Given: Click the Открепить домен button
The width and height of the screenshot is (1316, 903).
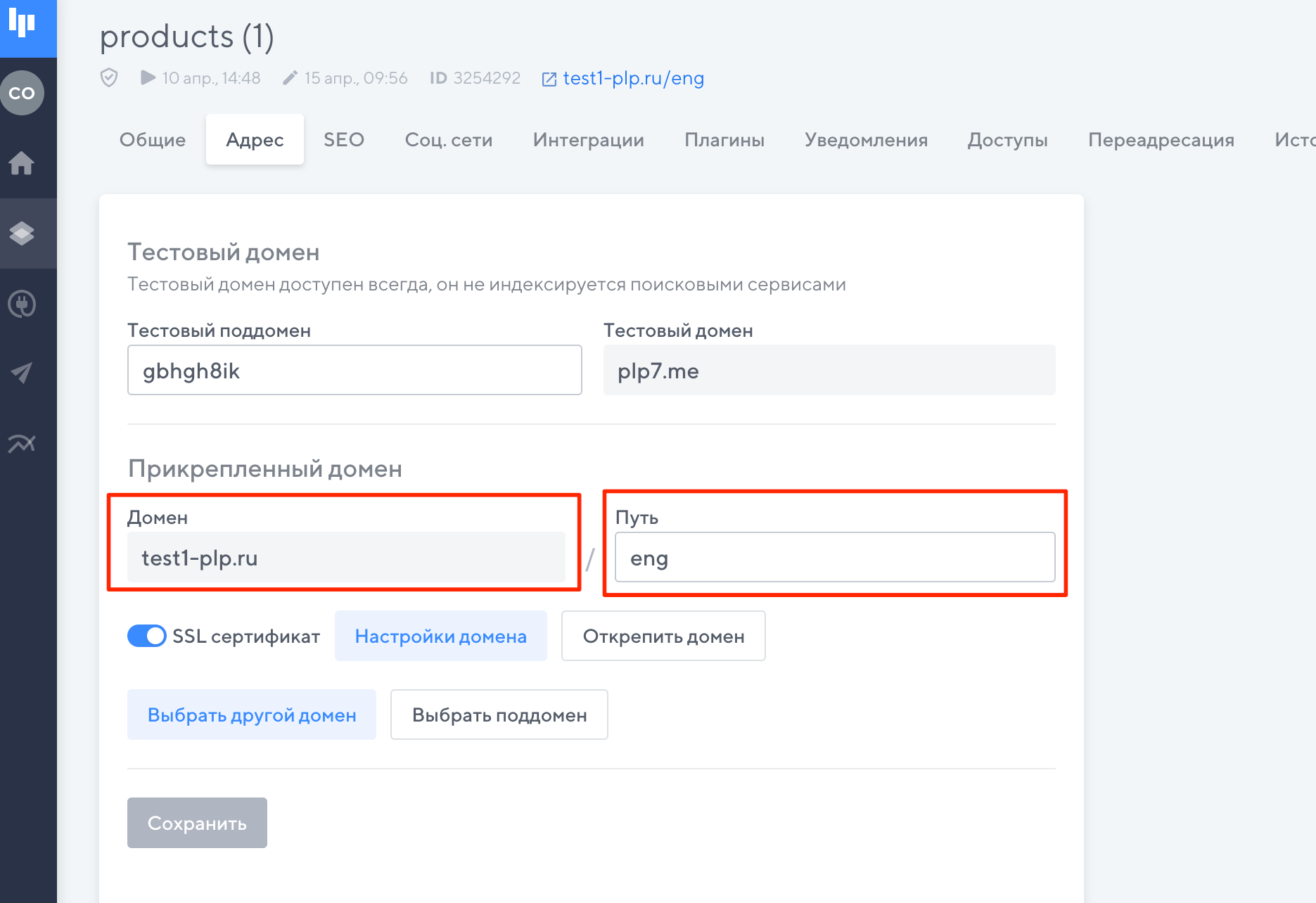Looking at the screenshot, I should point(663,636).
